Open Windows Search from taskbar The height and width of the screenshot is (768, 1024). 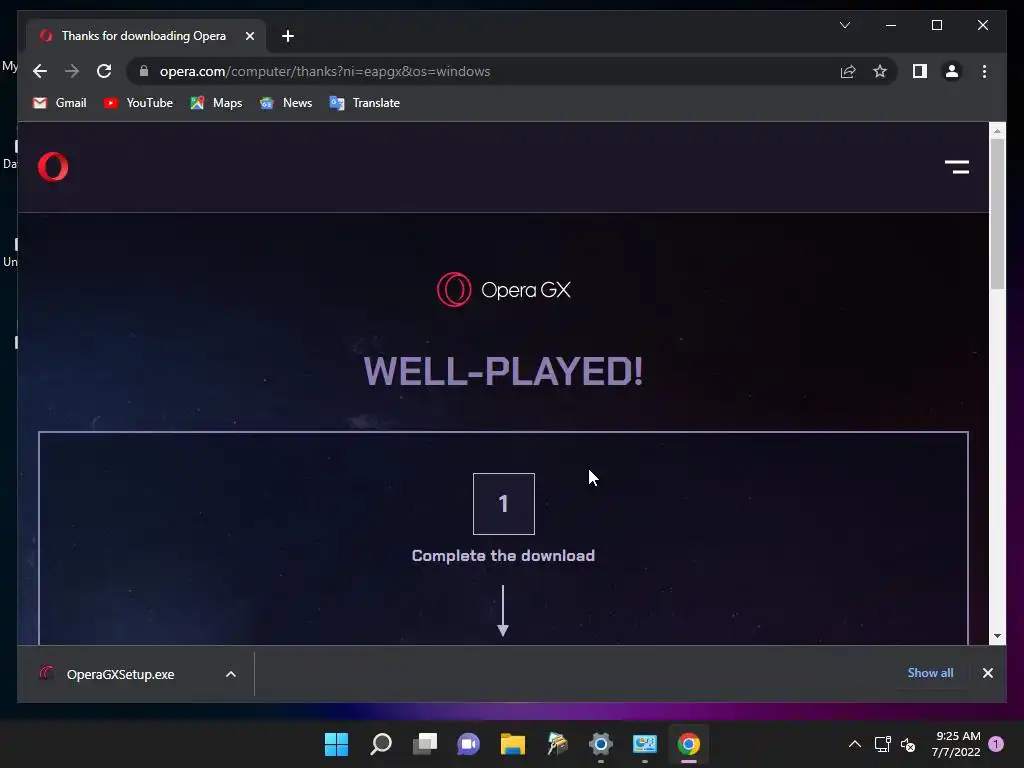(x=381, y=744)
